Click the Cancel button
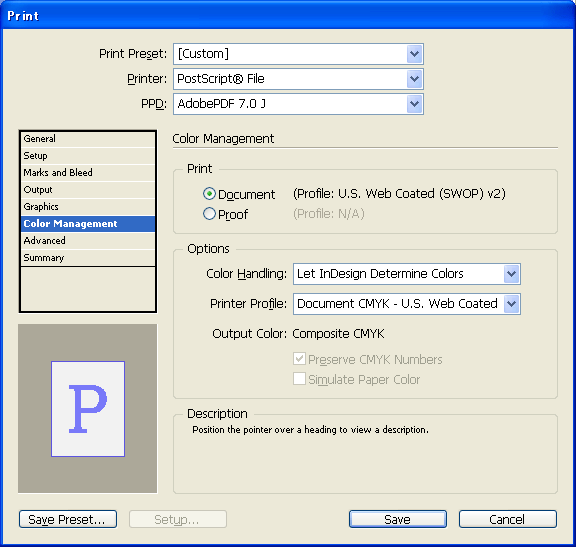This screenshot has width=576, height=547. pyautogui.click(x=508, y=519)
